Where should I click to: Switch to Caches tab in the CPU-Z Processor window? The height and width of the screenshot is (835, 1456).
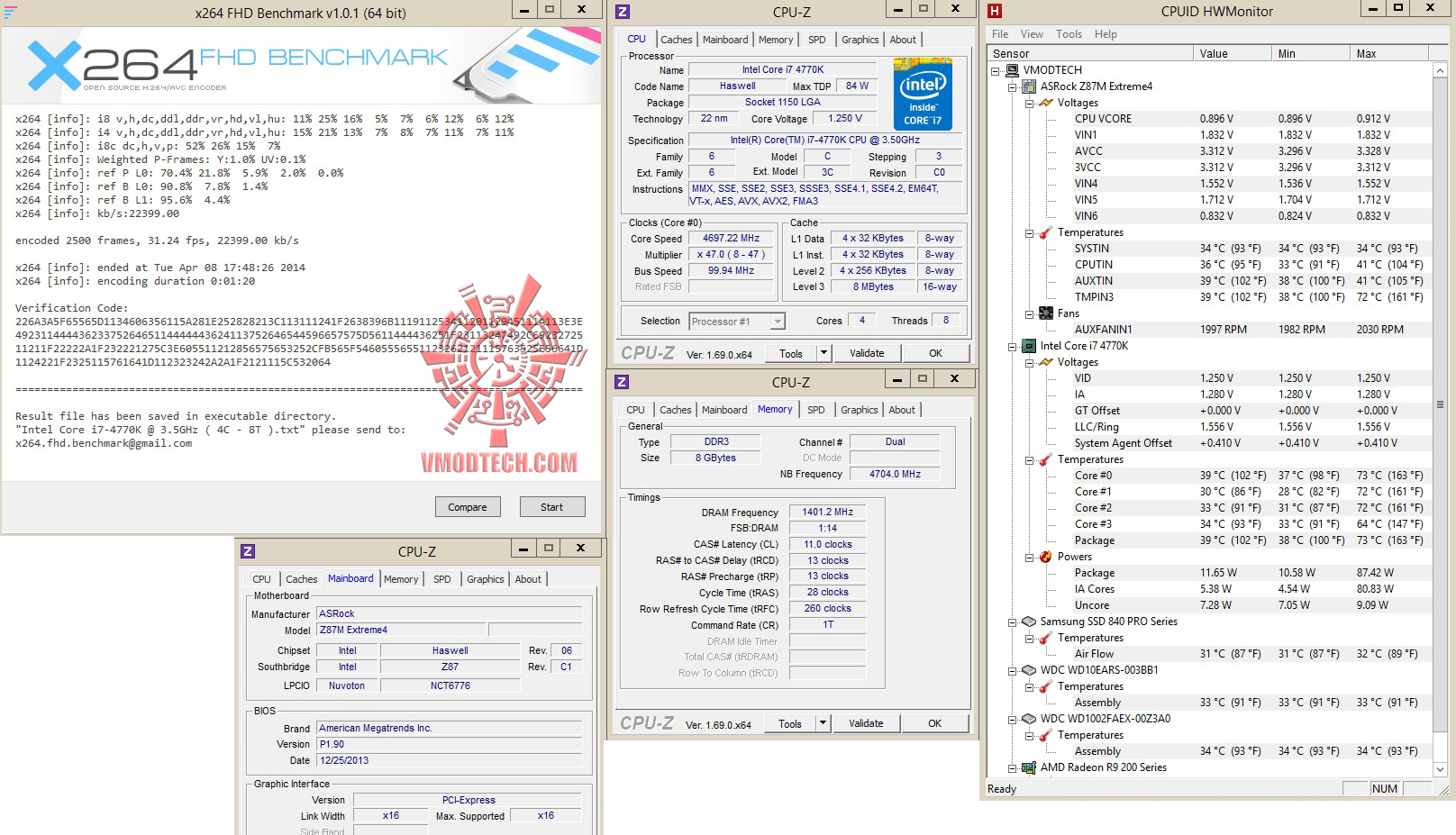[x=677, y=40]
